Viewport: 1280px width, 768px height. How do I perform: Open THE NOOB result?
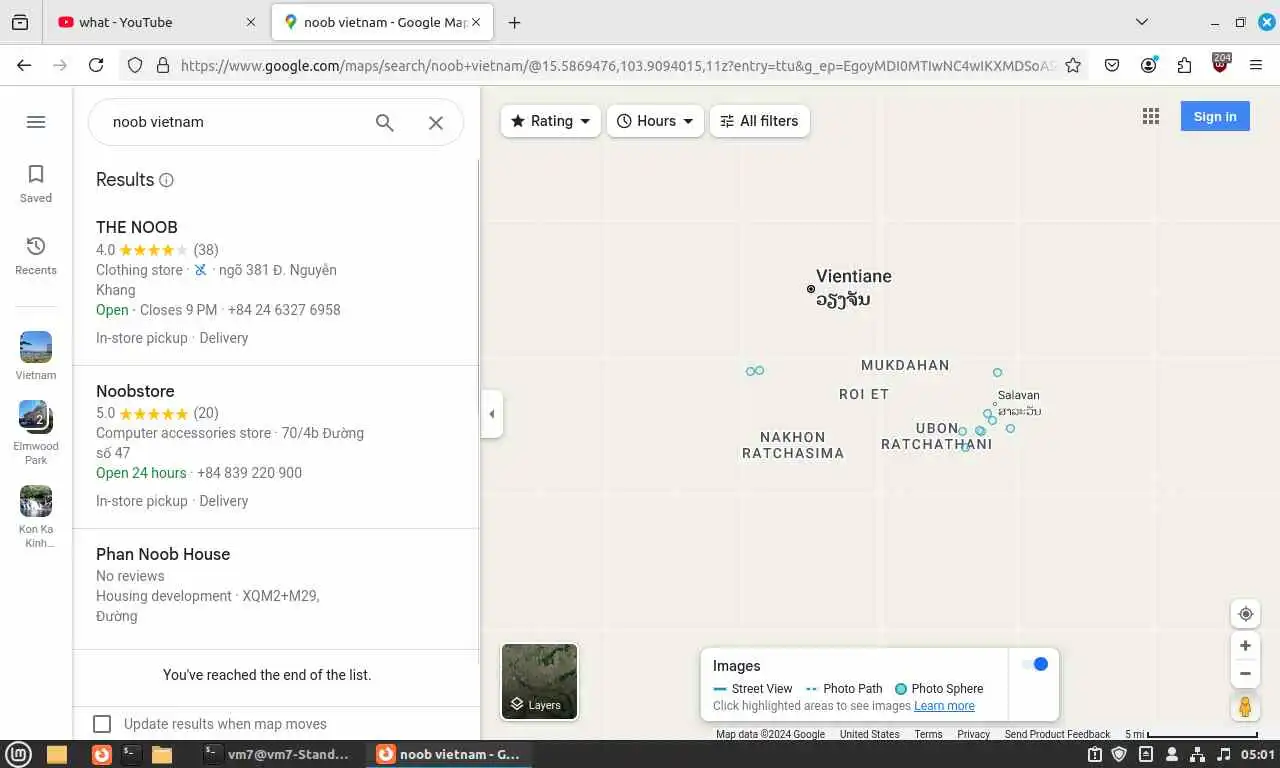[276, 283]
